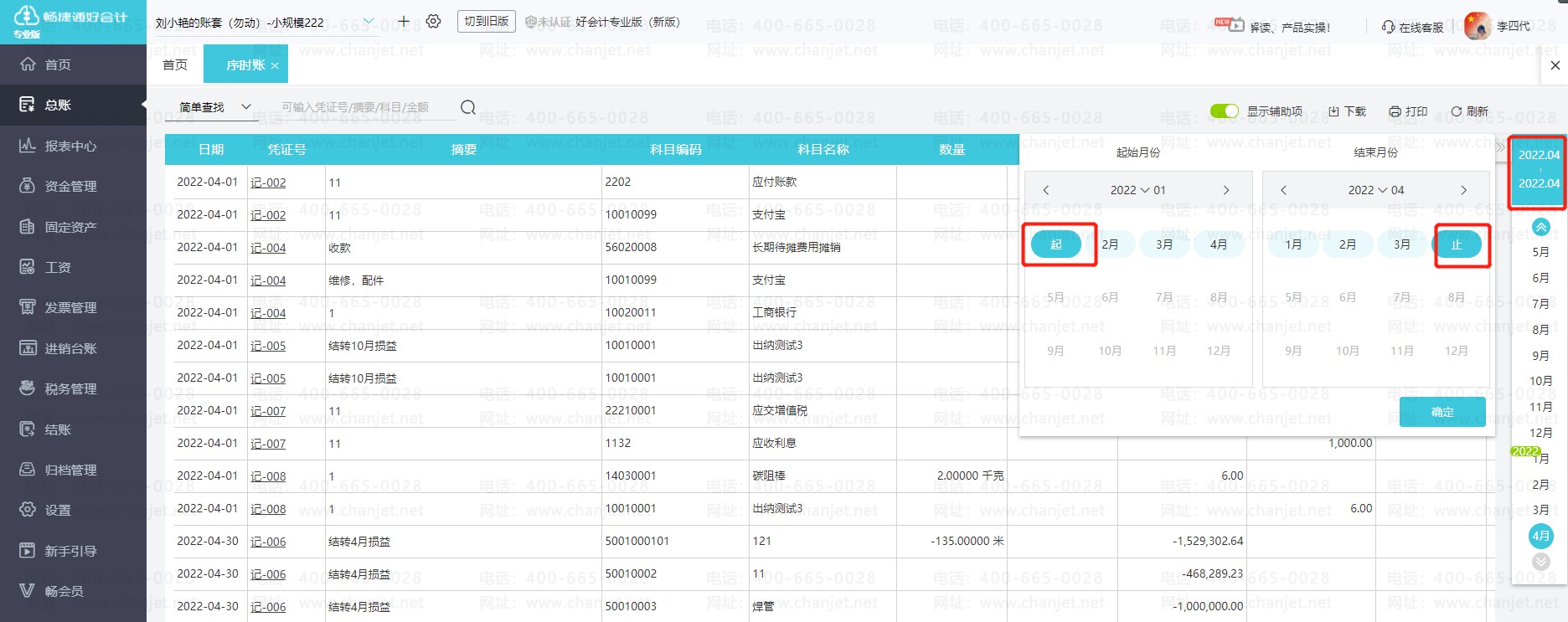This screenshot has width=1568, height=622.
Task: Click the 刷新 refresh icon
Action: [x=1457, y=111]
